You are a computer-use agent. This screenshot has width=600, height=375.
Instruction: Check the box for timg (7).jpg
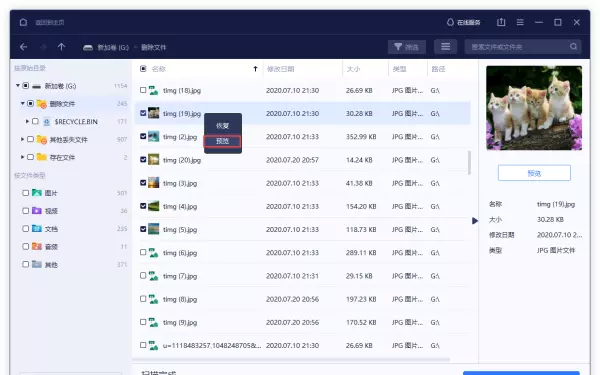[x=143, y=276]
